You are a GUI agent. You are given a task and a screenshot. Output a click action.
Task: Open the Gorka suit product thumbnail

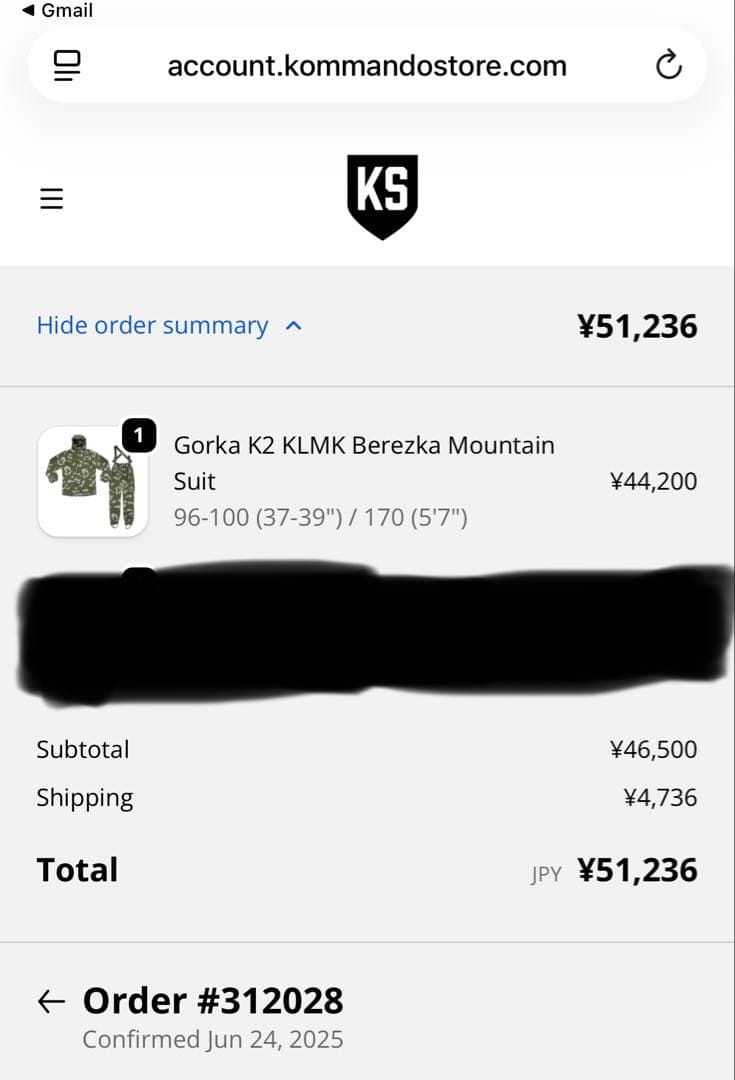pos(92,482)
